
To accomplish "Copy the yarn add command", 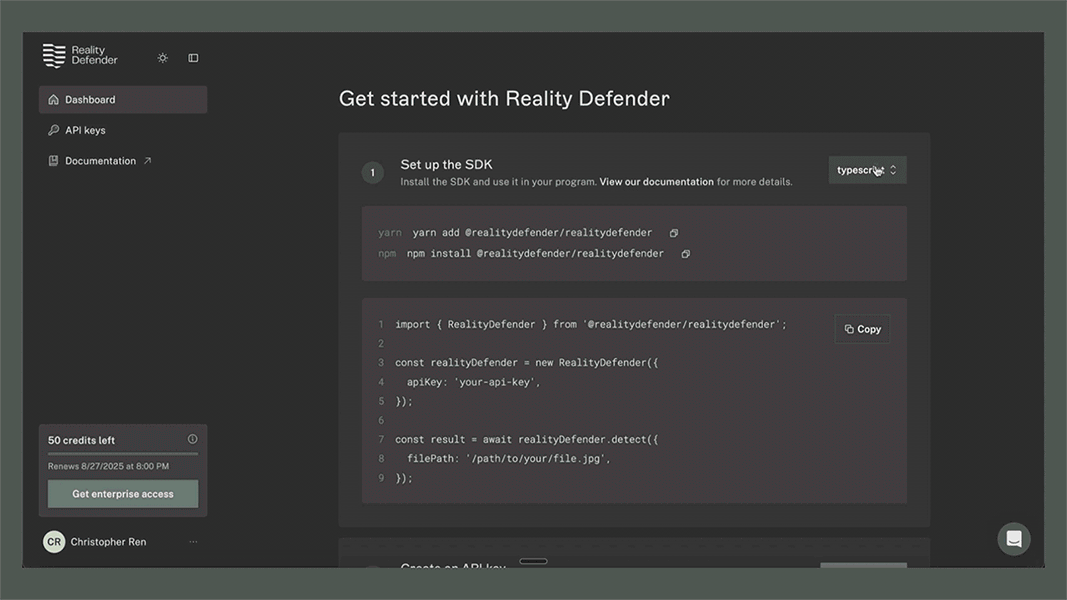I will coord(674,233).
